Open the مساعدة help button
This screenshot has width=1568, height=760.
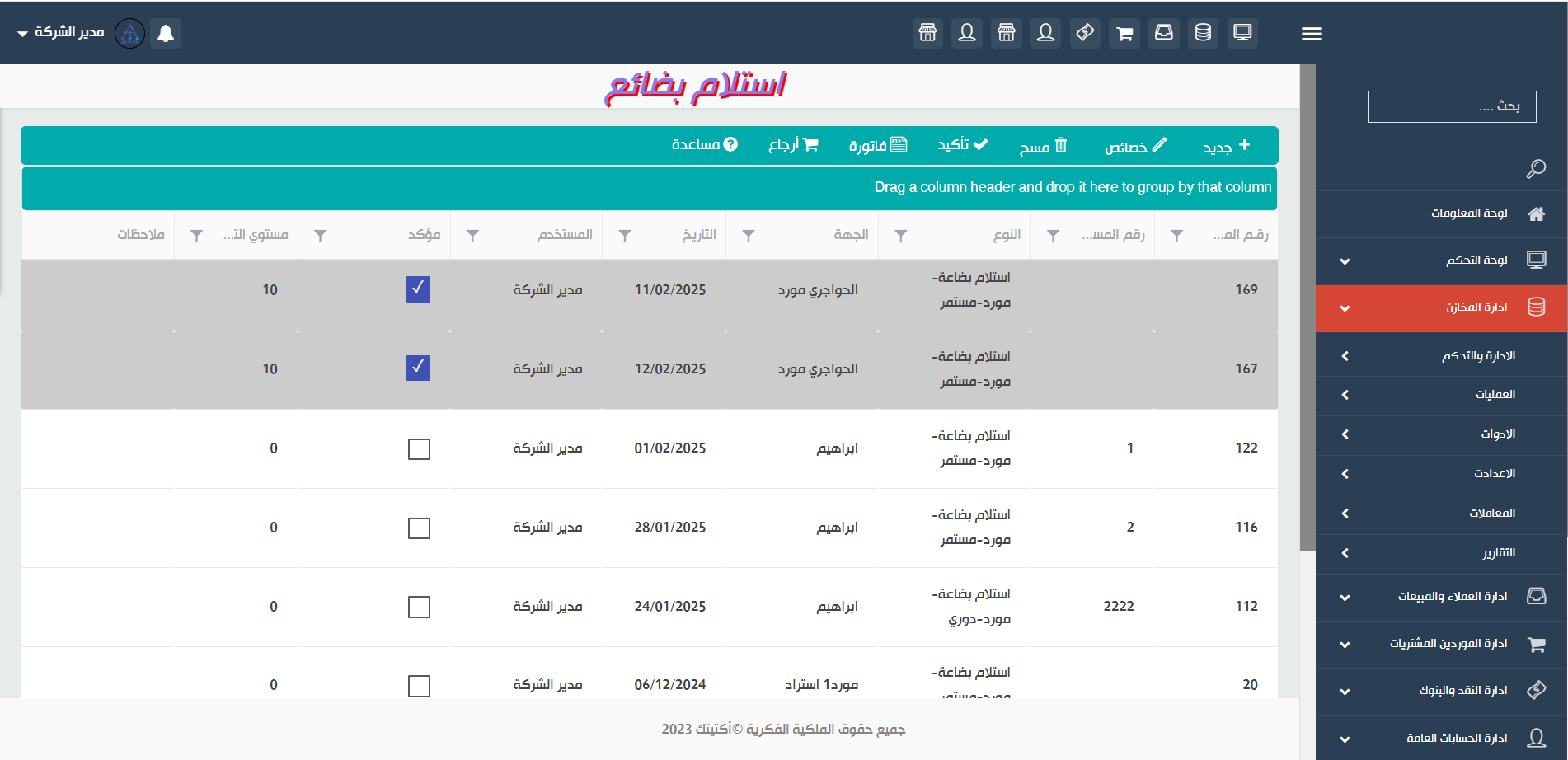pyautogui.click(x=704, y=145)
